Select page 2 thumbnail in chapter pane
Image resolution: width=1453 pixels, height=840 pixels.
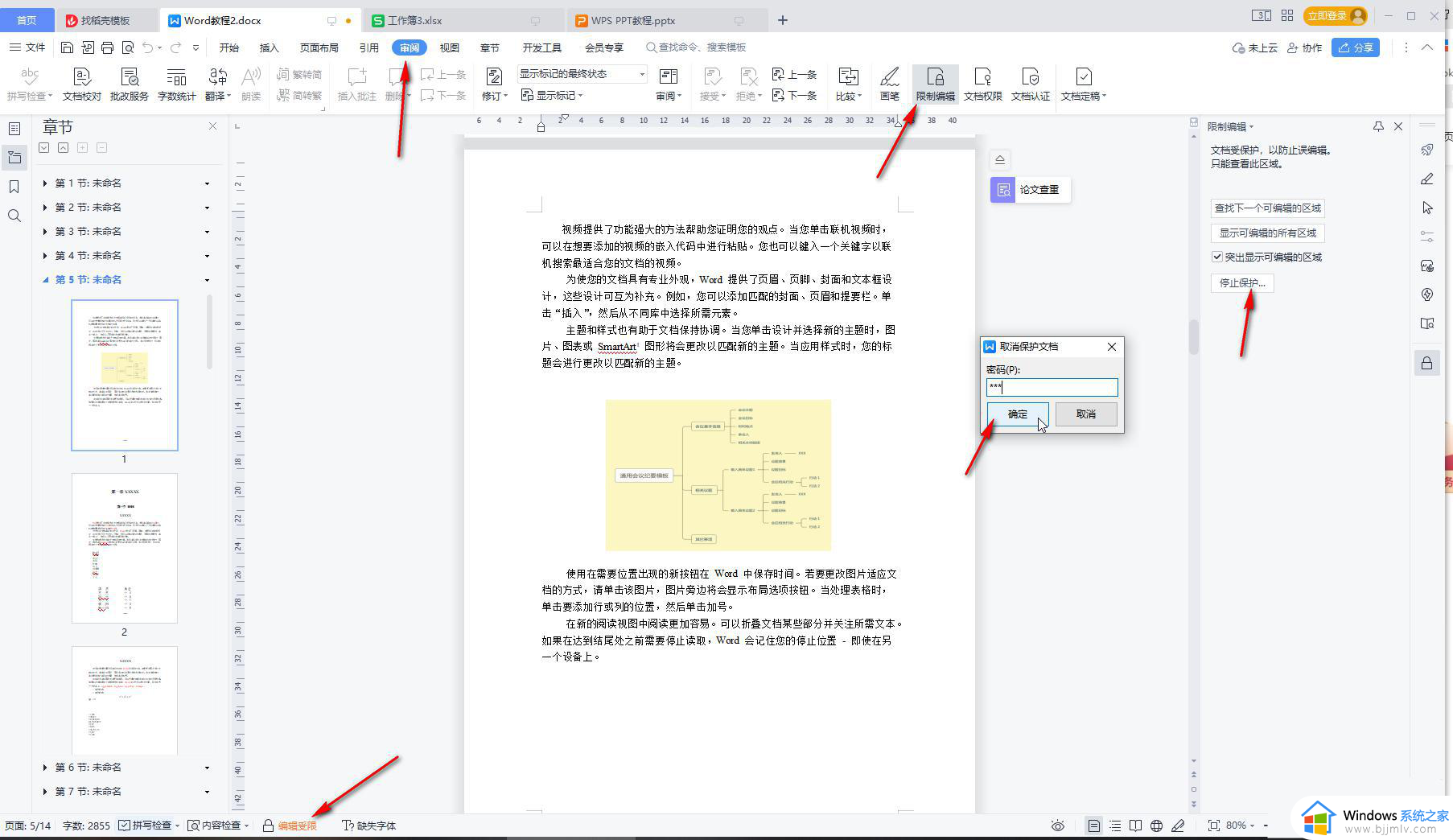click(x=125, y=548)
